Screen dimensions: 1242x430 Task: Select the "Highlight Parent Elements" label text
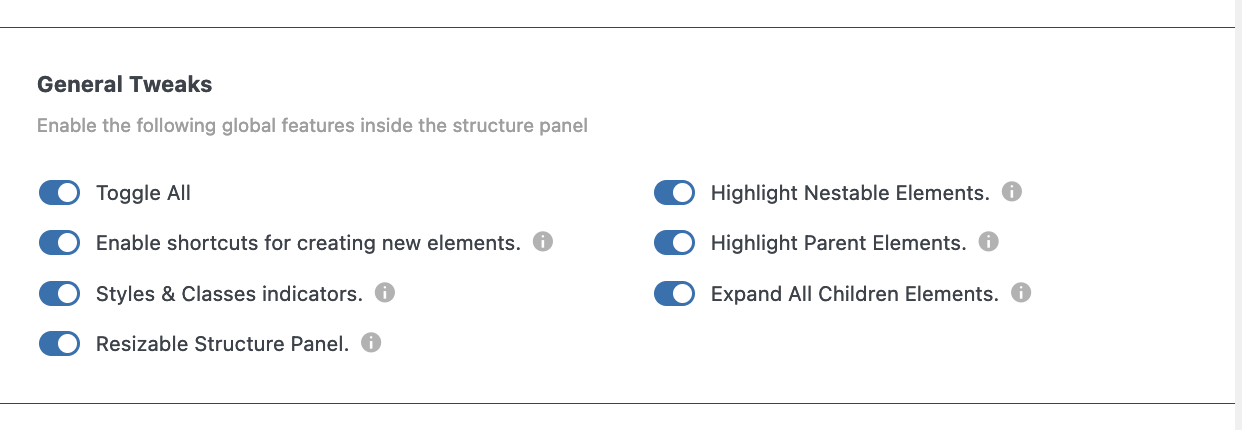(838, 243)
